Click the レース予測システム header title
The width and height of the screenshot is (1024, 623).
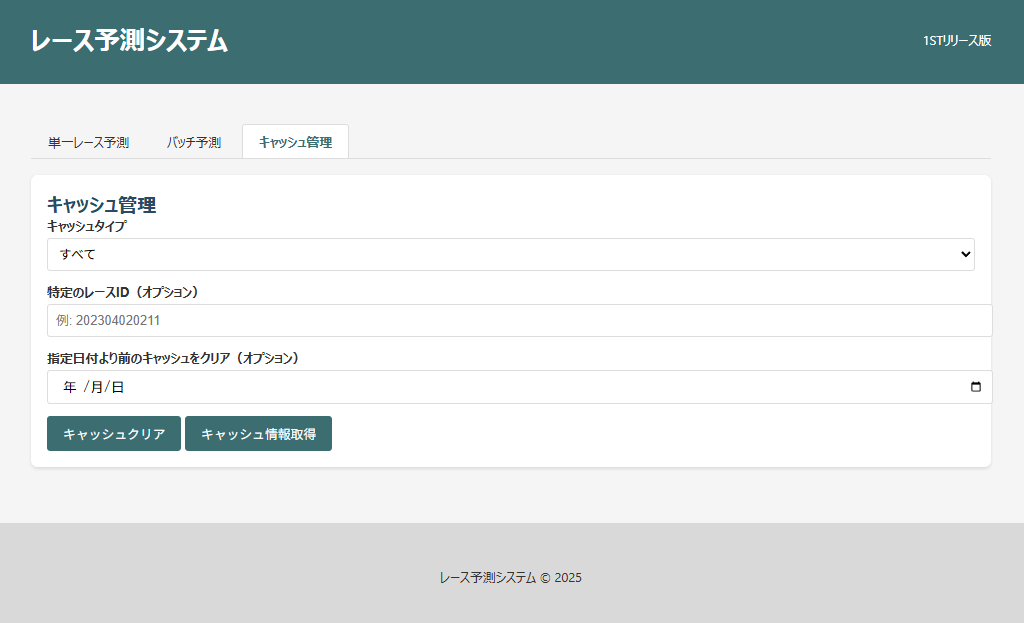[129, 41]
